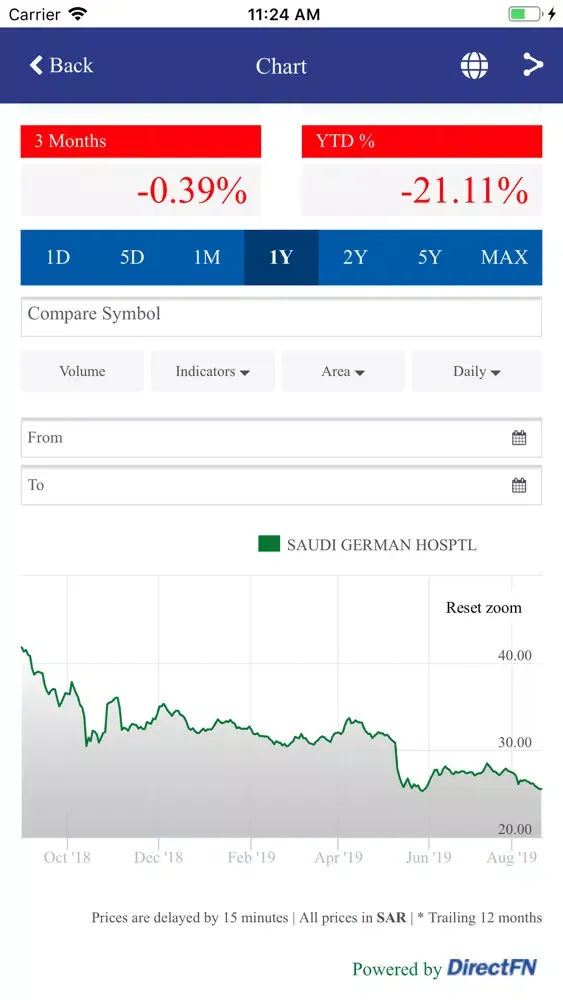Click the YTD % header label
Viewport: 563px width, 1000px height.
coord(345,141)
